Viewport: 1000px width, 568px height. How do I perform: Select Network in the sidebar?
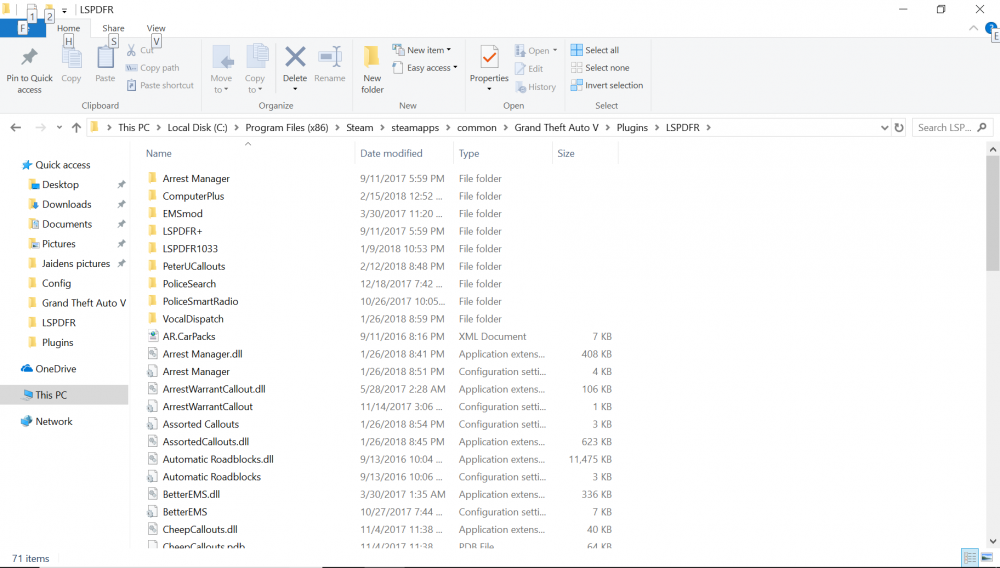click(54, 421)
